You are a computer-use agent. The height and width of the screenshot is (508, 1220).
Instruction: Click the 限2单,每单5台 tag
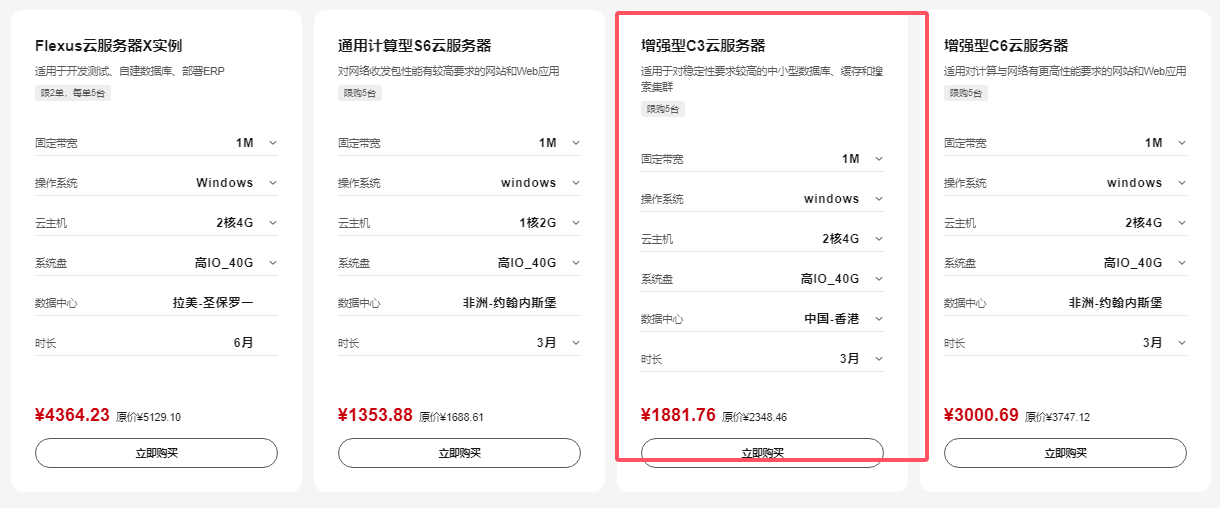tap(72, 93)
